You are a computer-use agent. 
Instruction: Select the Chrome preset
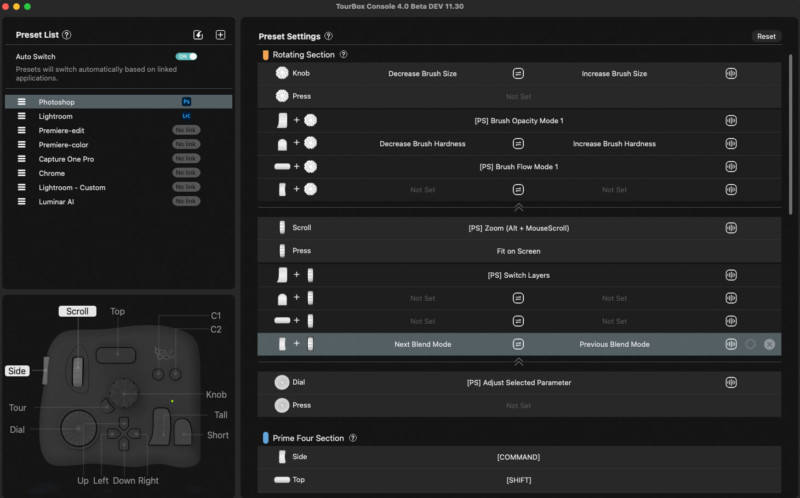(x=118, y=173)
